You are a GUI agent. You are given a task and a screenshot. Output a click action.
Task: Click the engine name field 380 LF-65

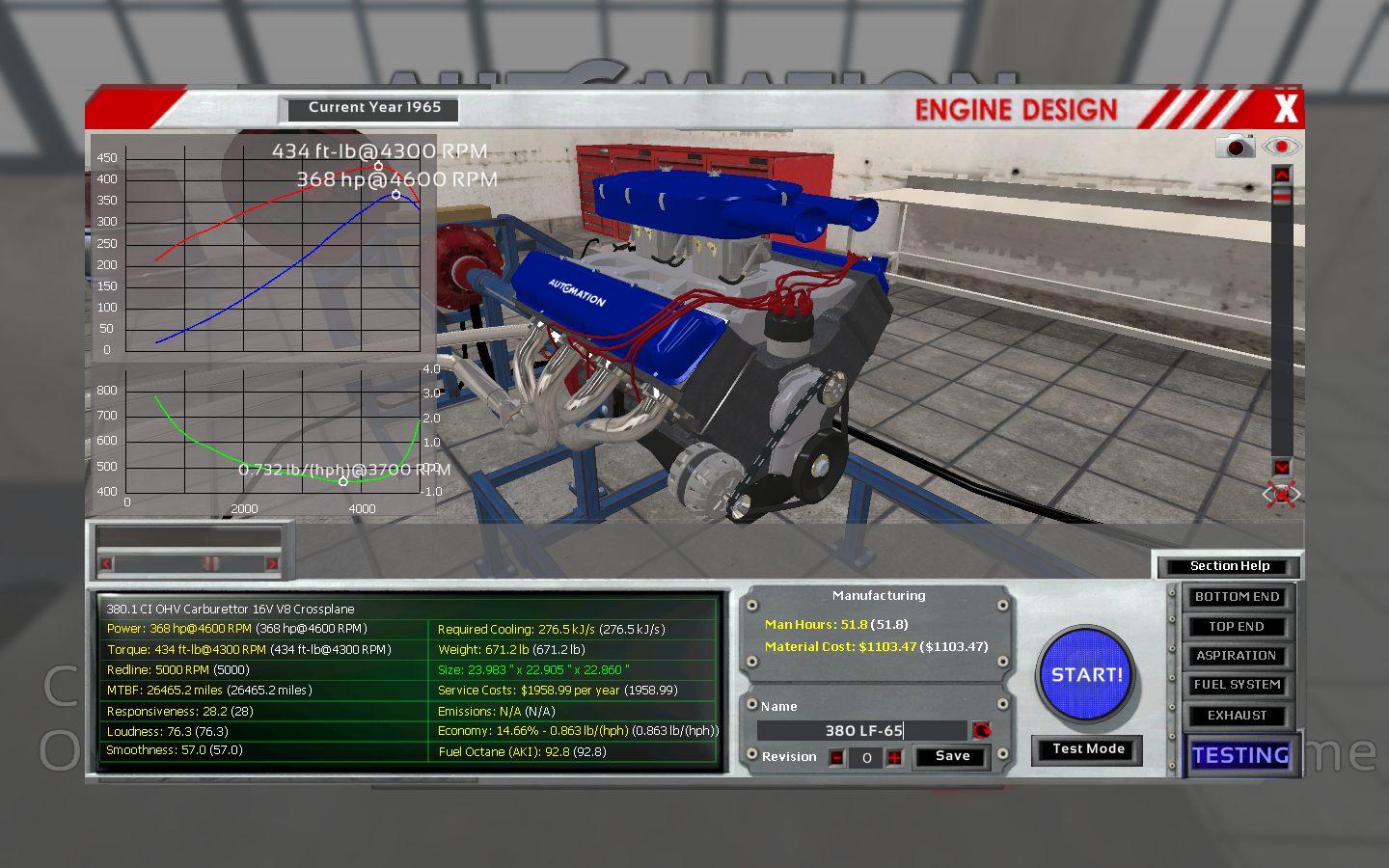[862, 731]
